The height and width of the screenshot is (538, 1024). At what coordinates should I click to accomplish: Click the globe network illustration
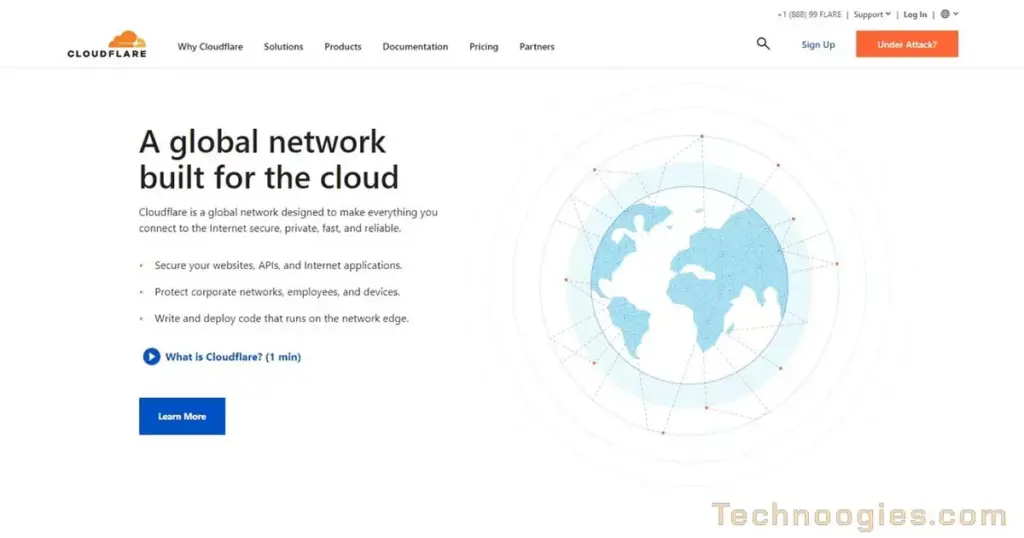click(690, 285)
